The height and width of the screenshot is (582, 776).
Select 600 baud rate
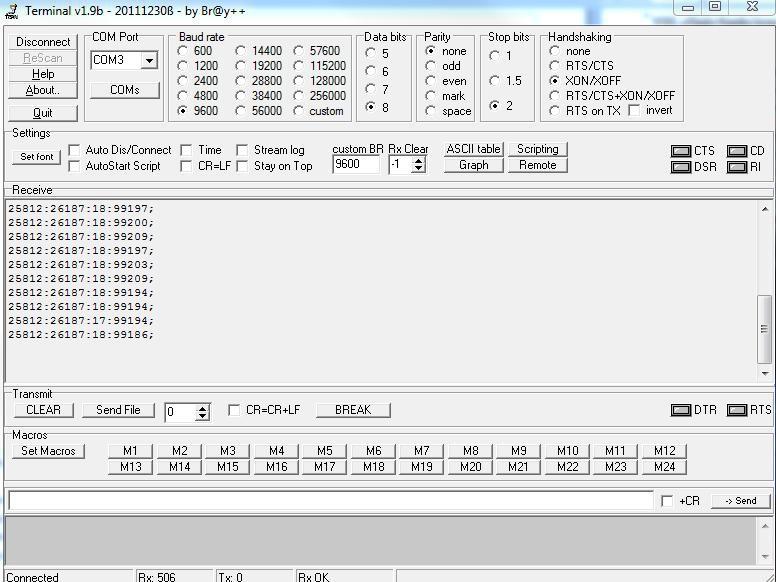point(183,51)
